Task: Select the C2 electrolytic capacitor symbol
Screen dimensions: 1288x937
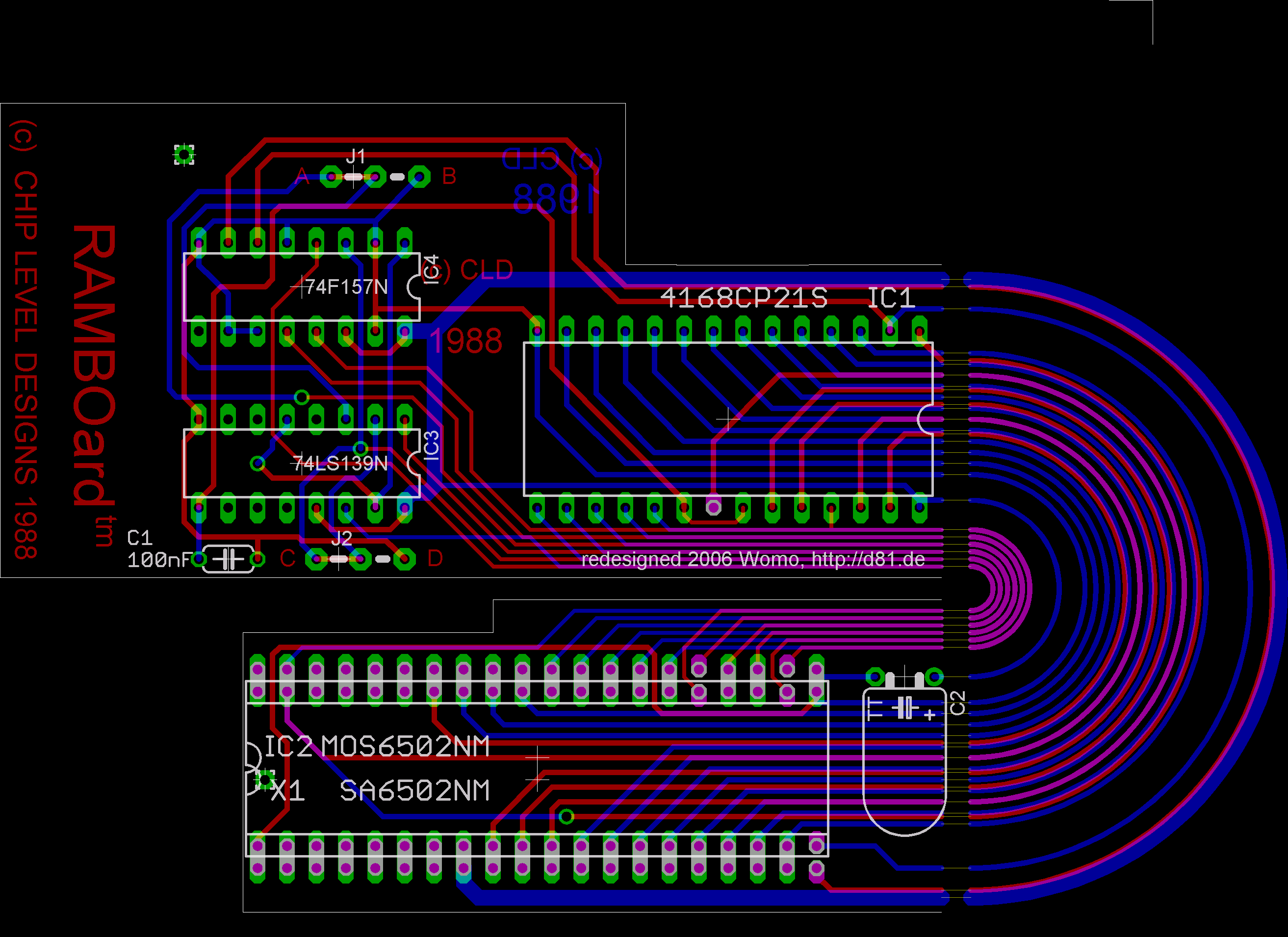Action: 904,761
